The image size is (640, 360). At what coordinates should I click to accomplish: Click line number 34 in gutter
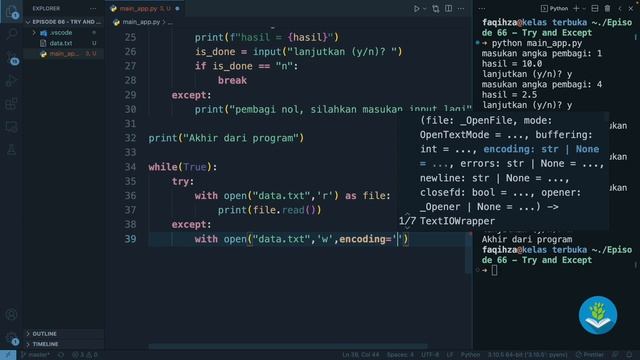[130, 167]
